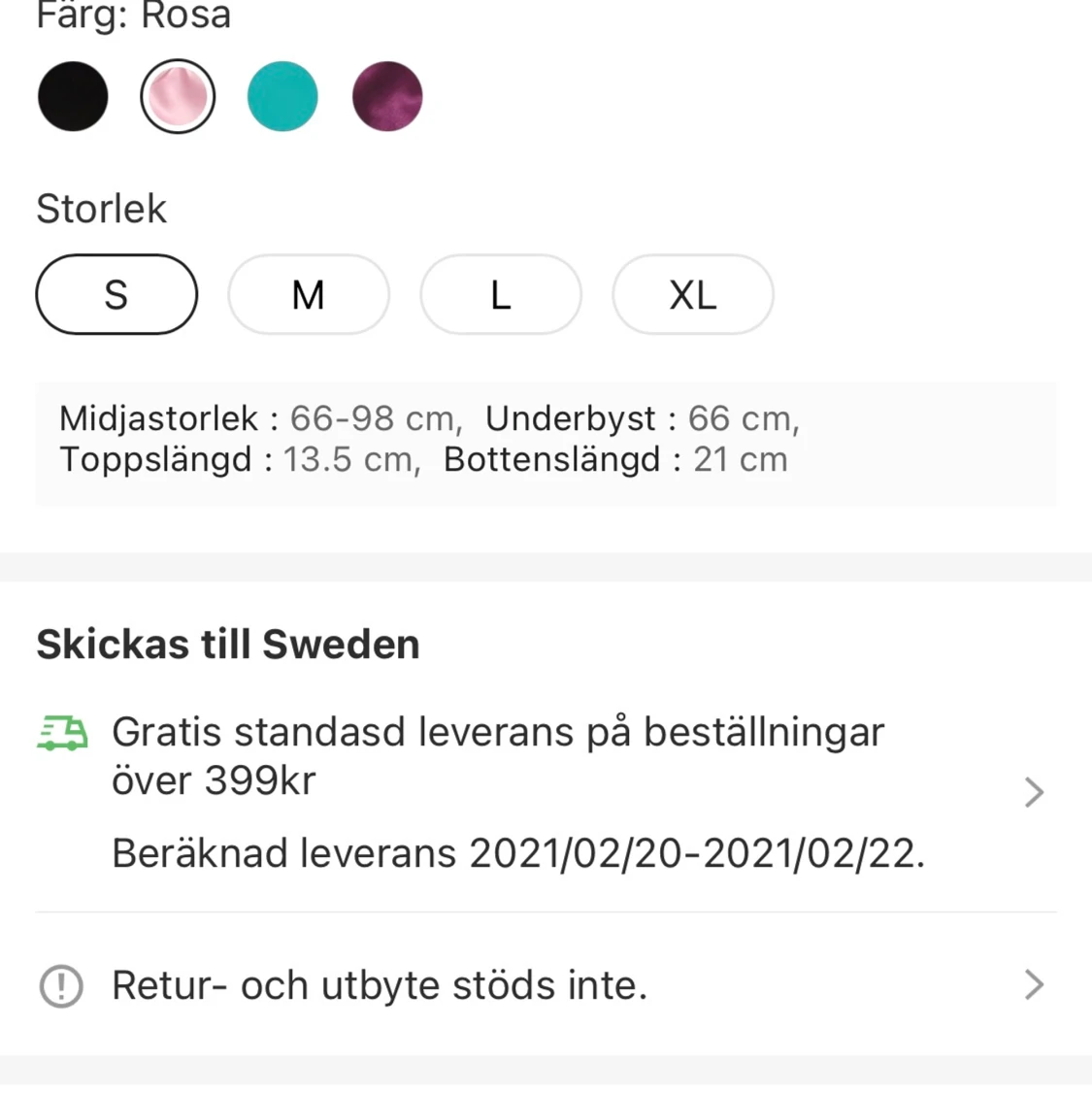Click the Midjastorlek measurement text
The image size is (1092, 1093).
click(260, 418)
